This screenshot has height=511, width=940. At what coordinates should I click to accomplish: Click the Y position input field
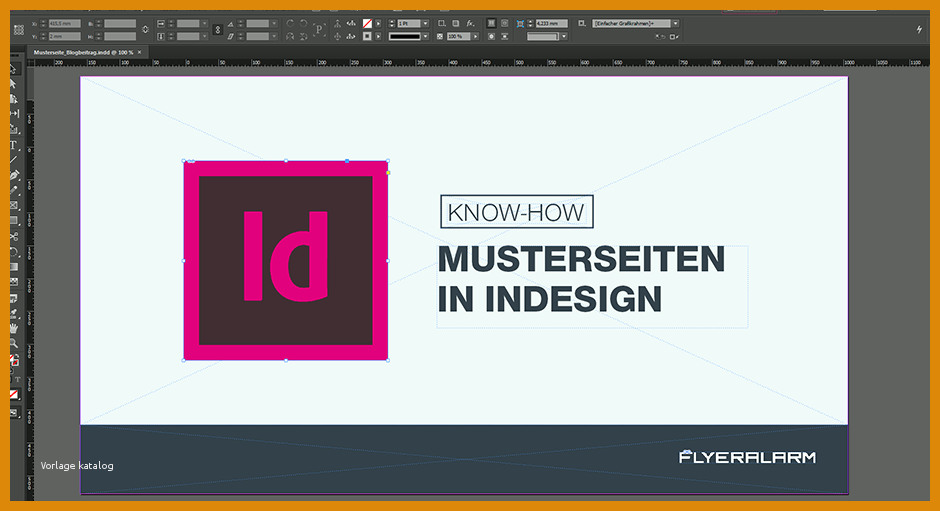click(65, 37)
